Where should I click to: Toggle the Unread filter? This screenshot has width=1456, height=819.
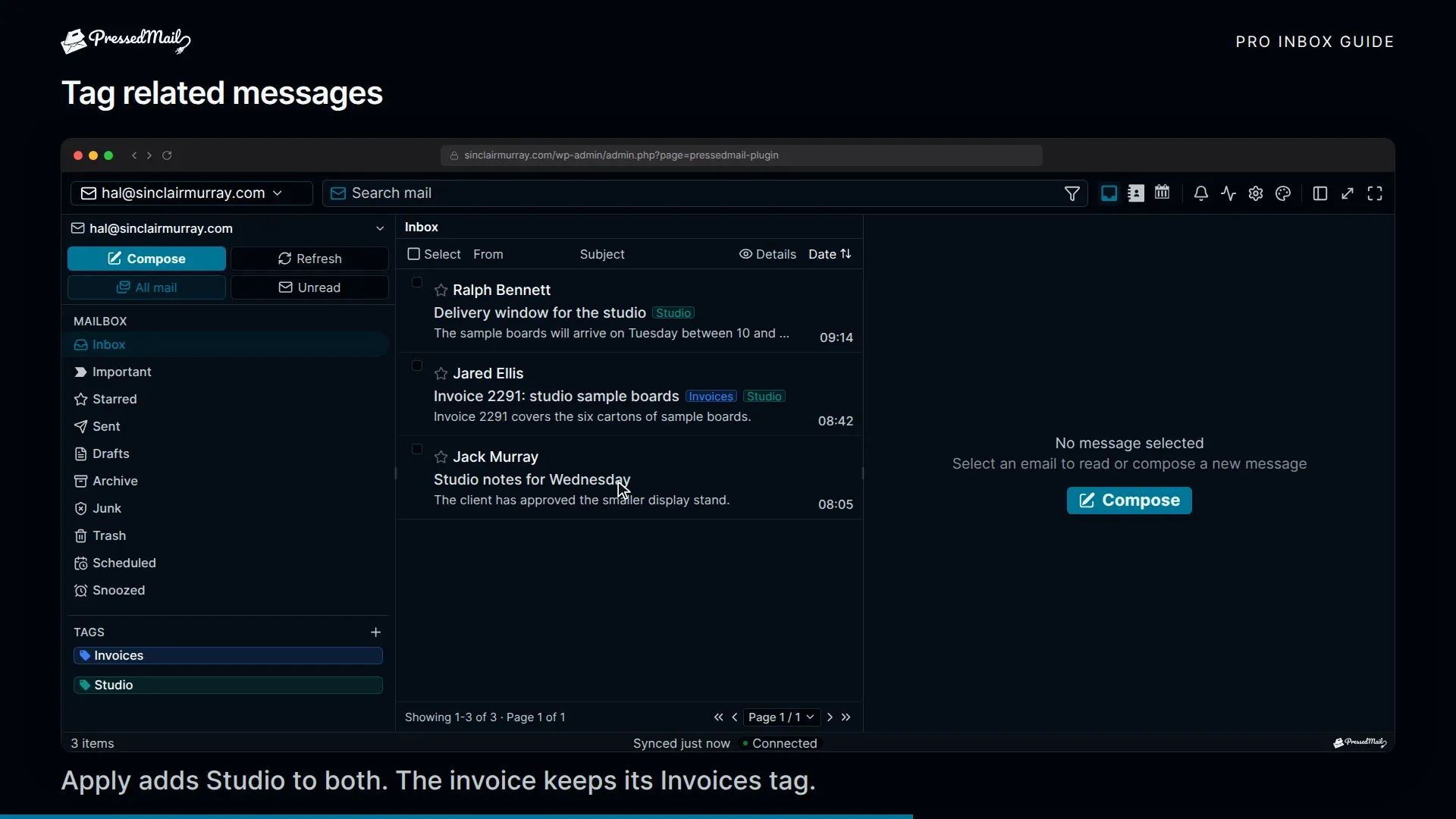tap(309, 287)
